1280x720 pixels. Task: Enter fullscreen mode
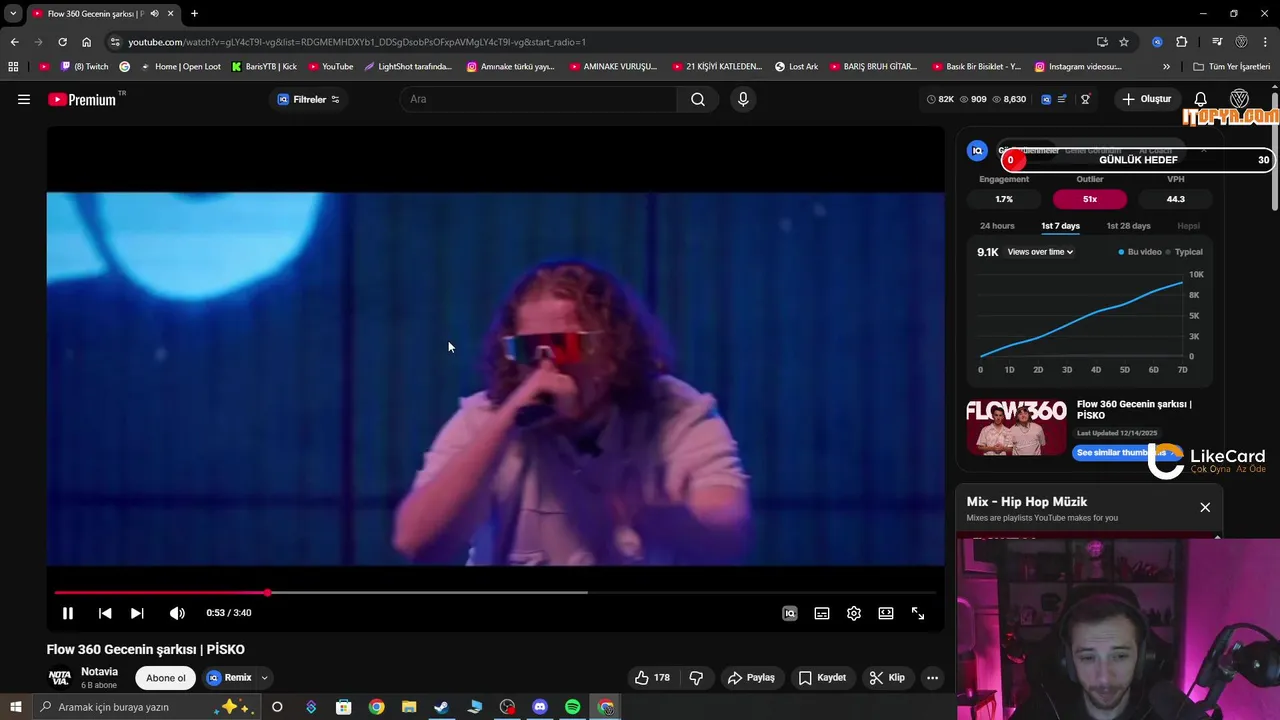coord(918,613)
